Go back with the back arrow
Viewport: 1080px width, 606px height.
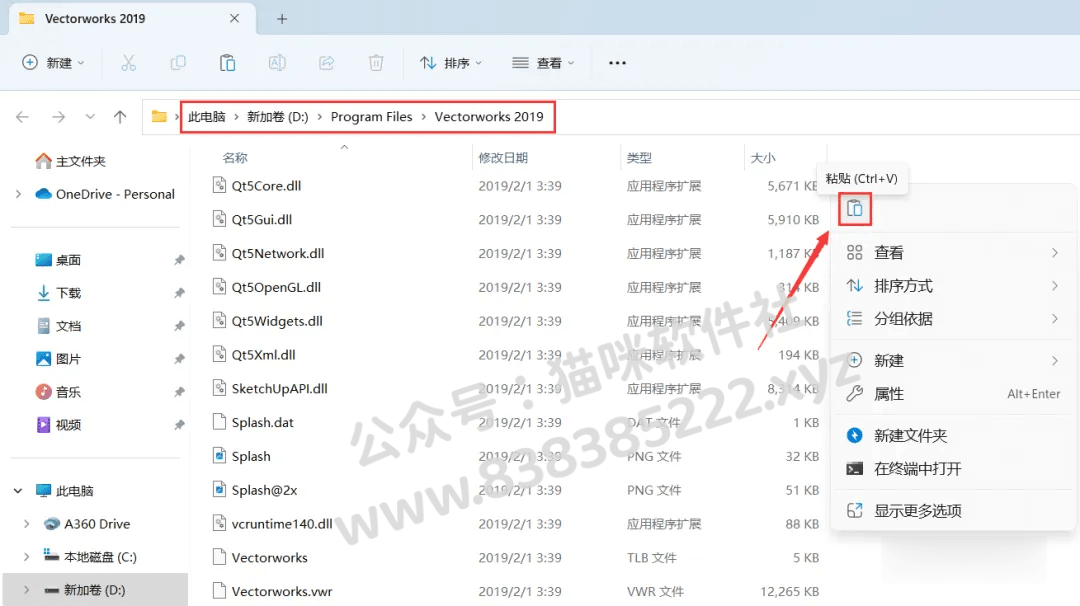pos(22,117)
